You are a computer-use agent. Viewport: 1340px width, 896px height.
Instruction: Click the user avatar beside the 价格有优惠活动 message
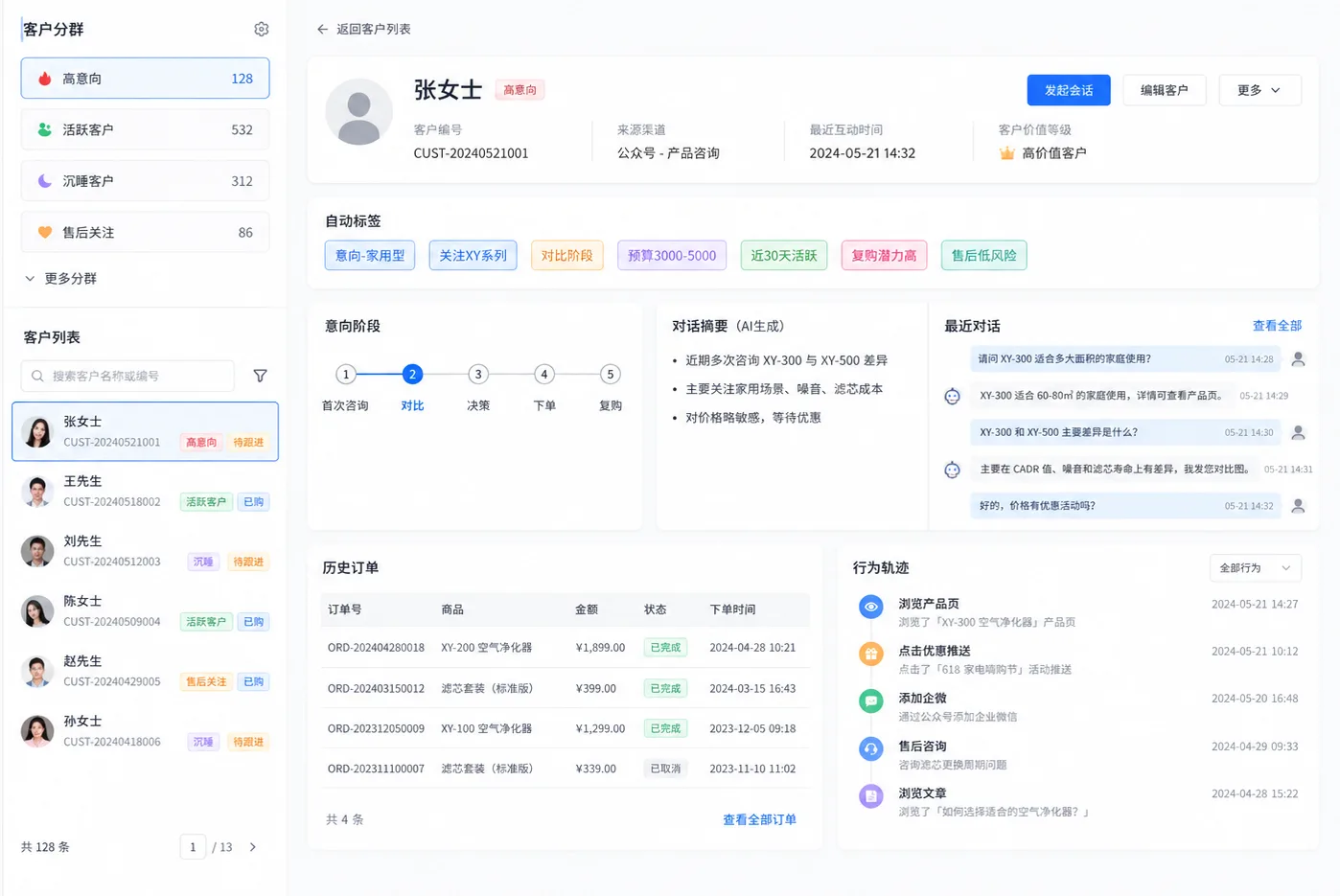1298,506
